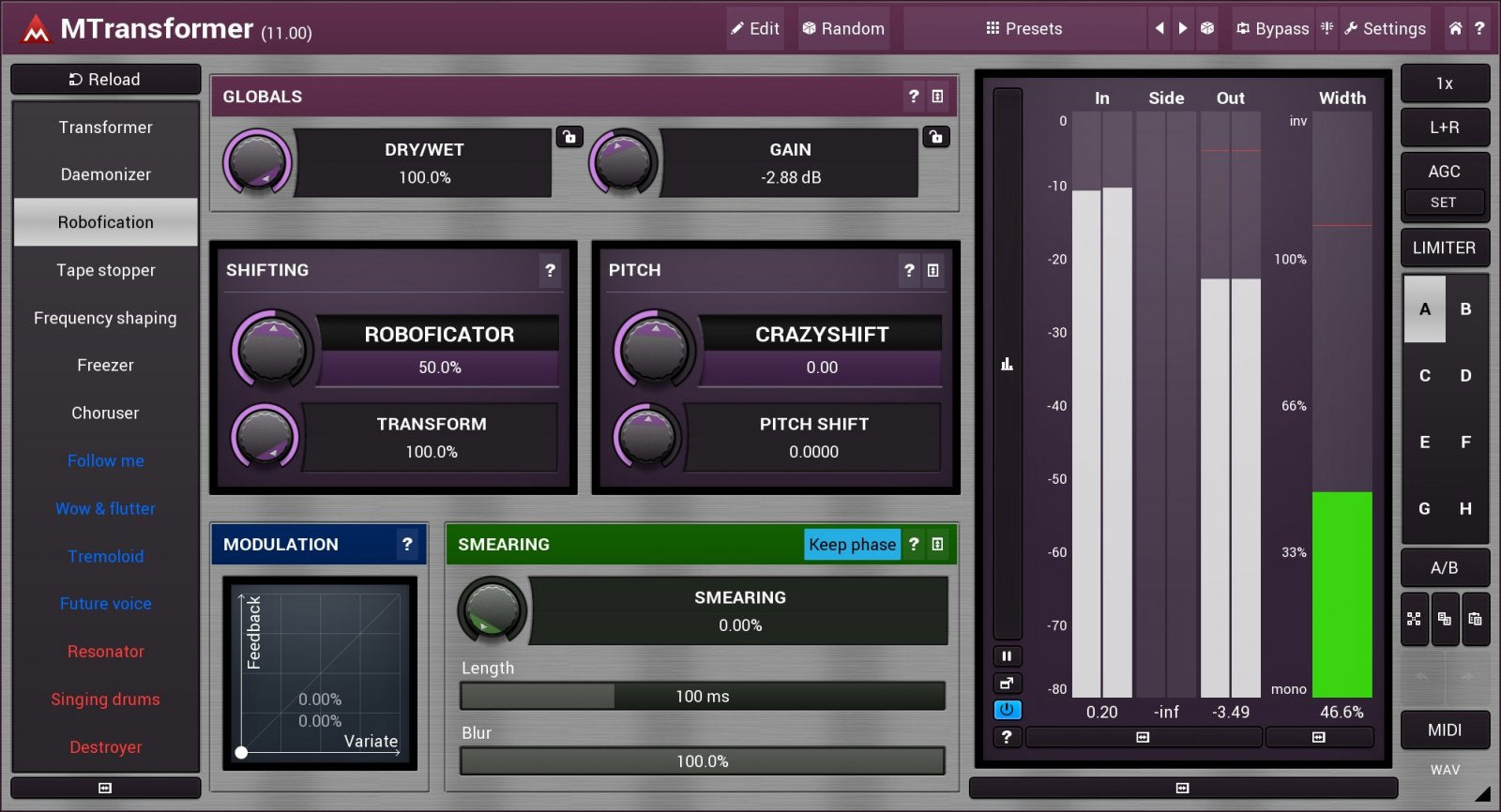Click the Length 100 ms slider

click(x=703, y=696)
